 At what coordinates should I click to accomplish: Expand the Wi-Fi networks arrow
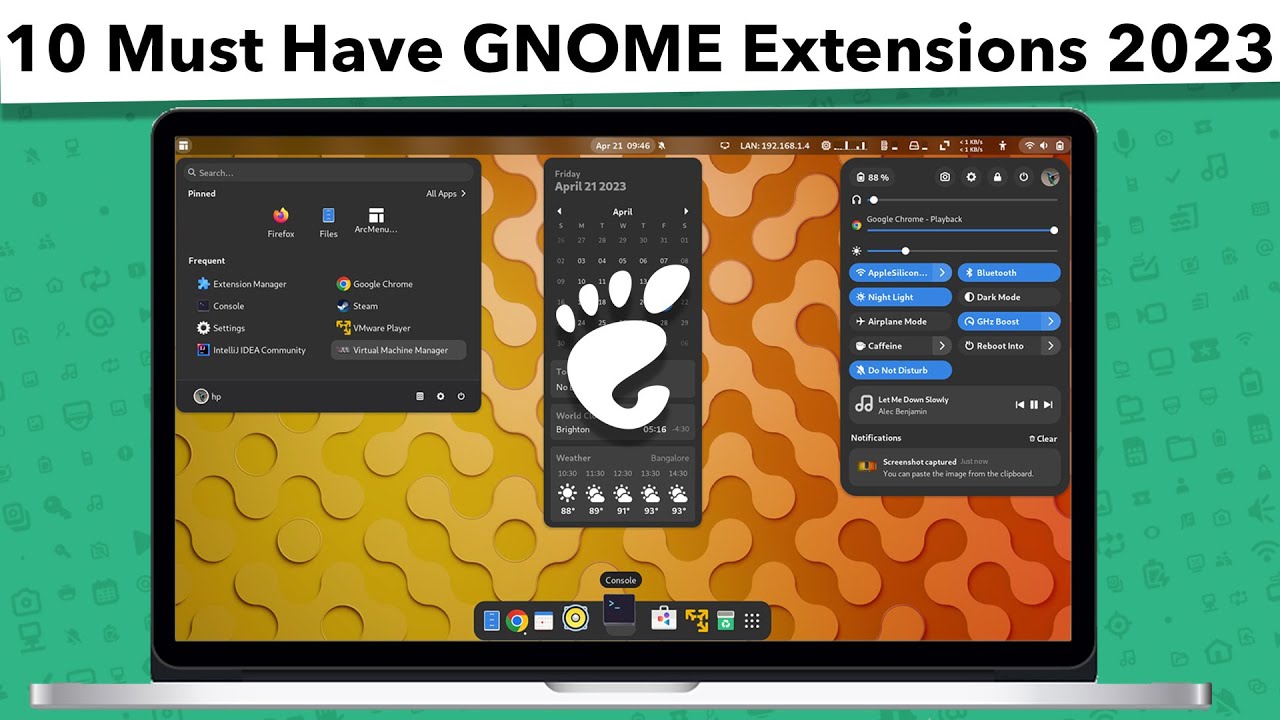942,273
